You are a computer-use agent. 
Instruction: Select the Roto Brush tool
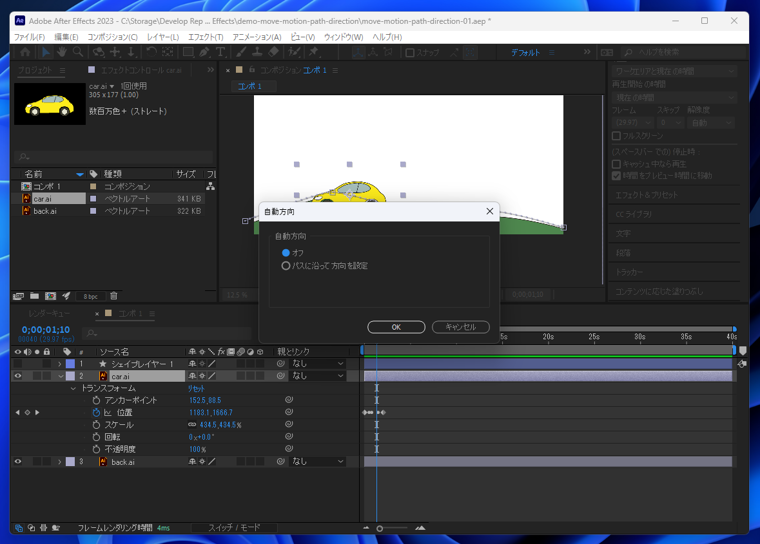point(294,52)
